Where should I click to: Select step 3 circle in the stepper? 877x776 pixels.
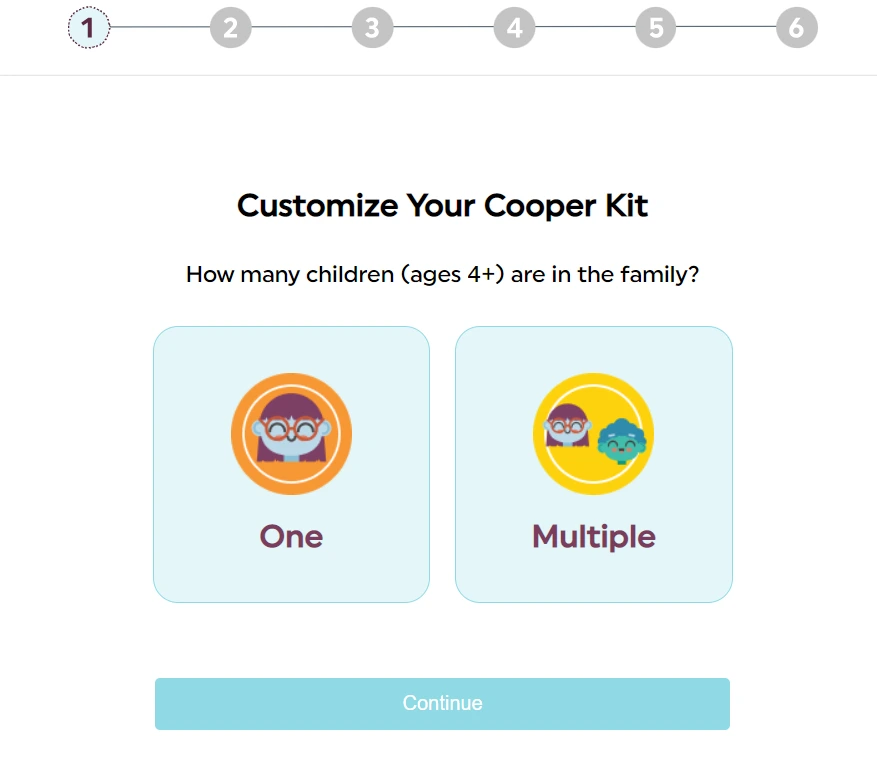click(372, 28)
